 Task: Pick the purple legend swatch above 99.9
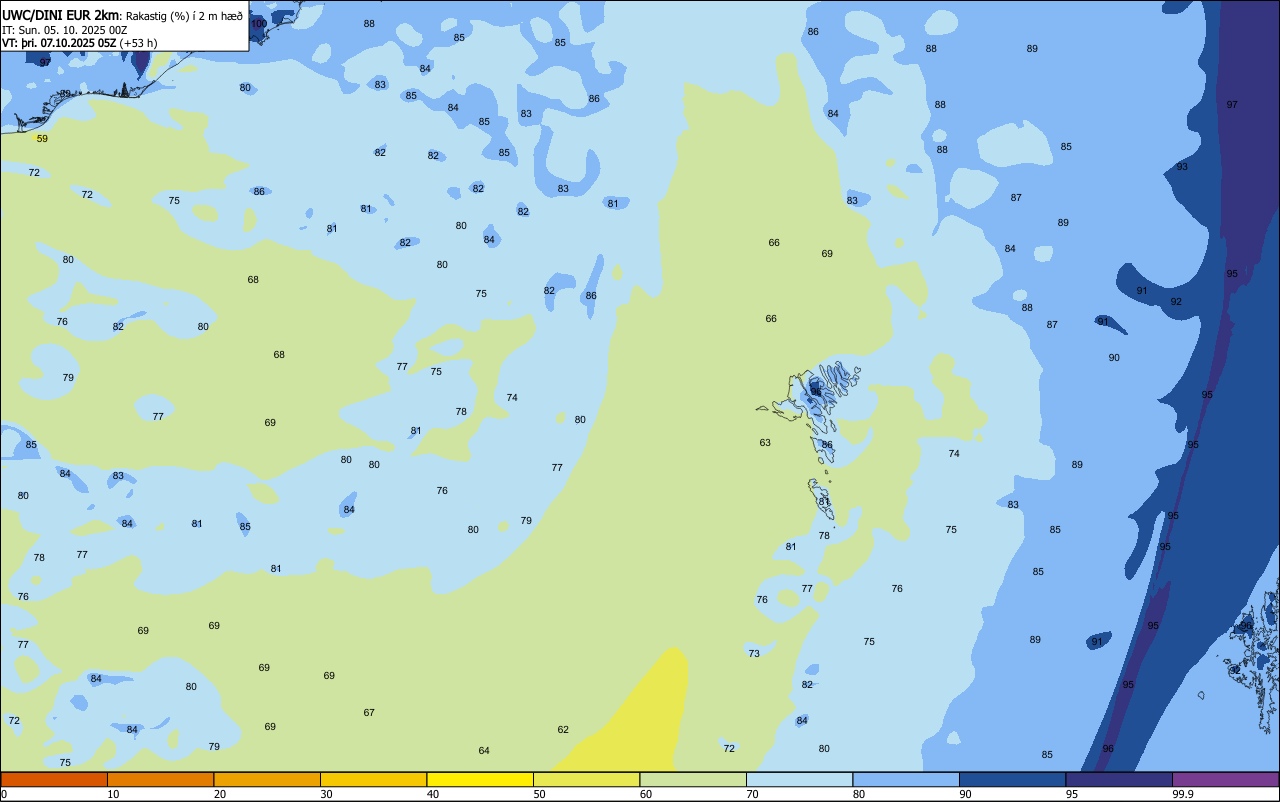(x=1226, y=779)
